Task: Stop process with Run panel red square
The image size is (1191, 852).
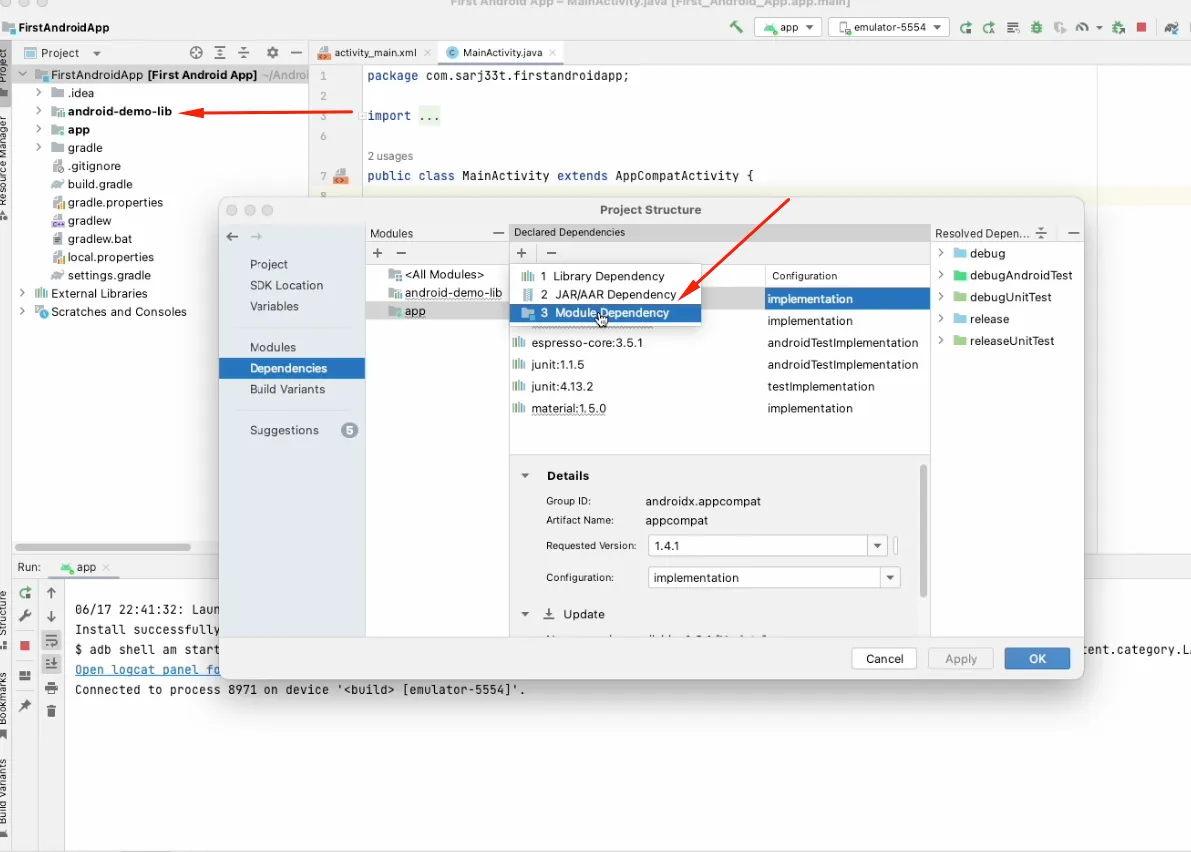Action: pos(25,645)
